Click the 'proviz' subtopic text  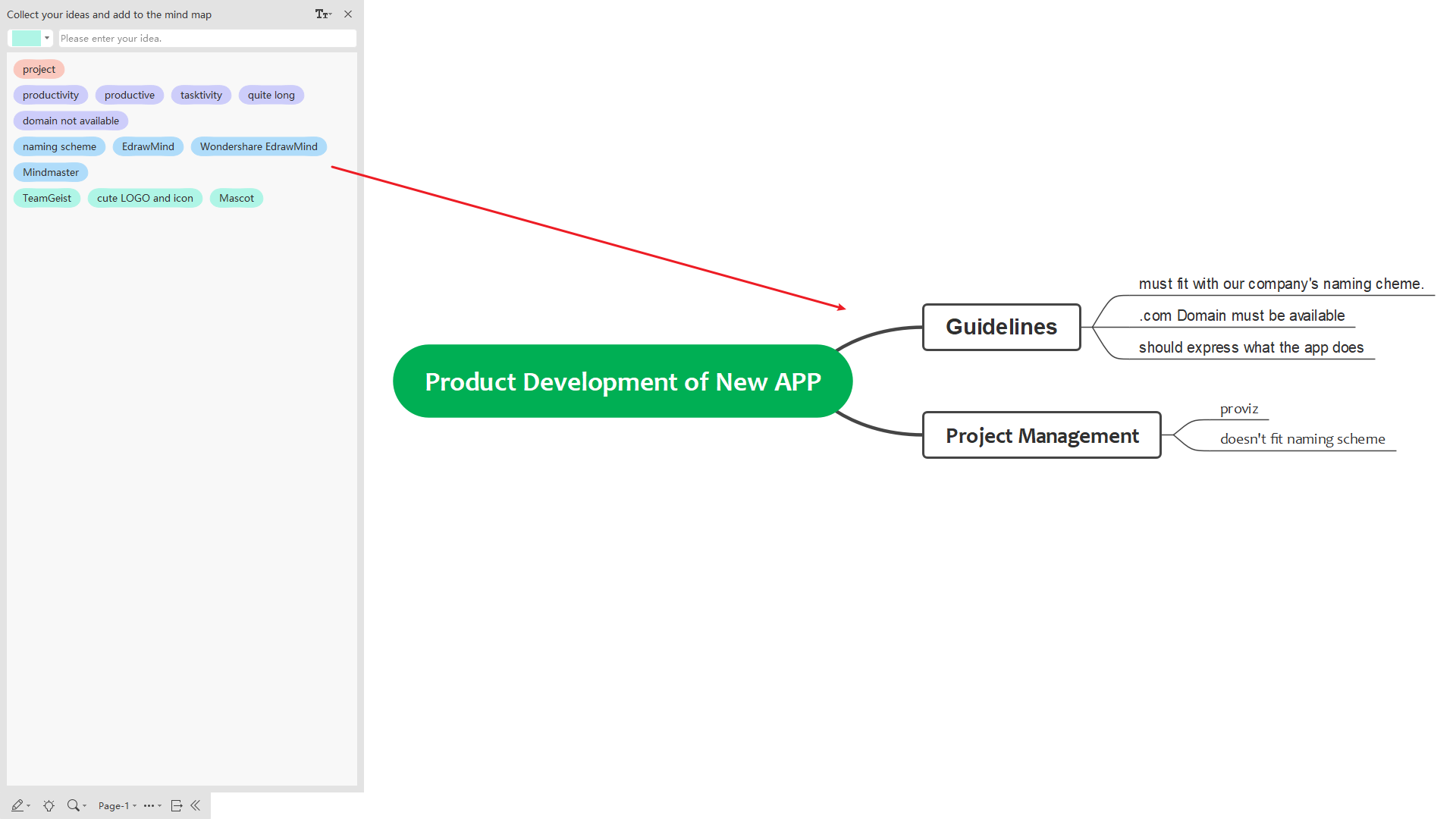click(x=1239, y=409)
